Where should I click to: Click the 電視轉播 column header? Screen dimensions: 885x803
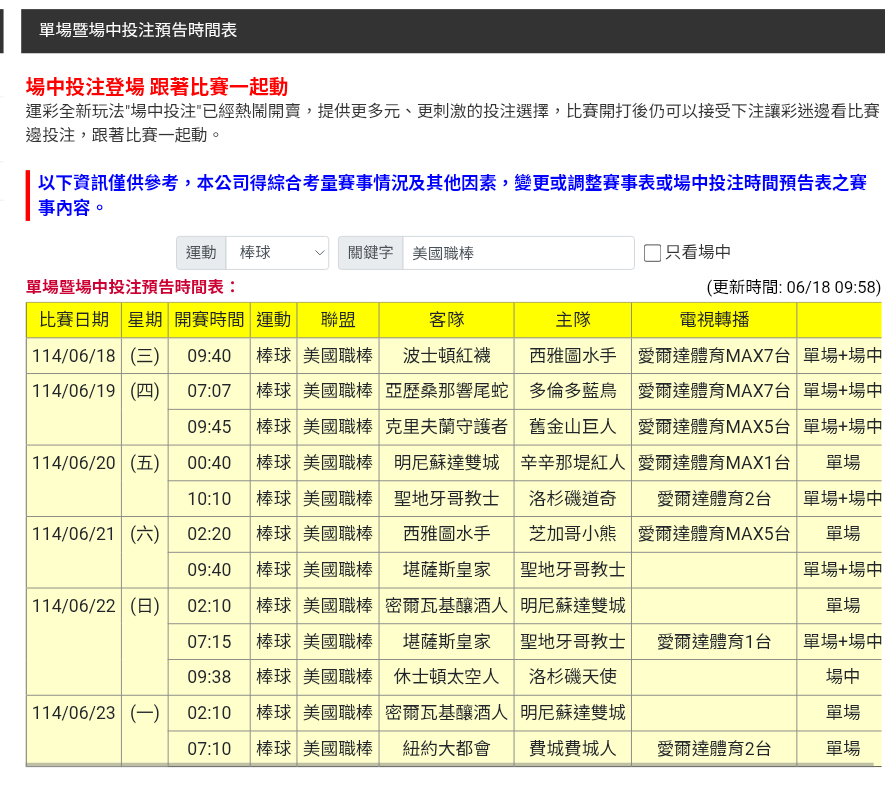[714, 320]
